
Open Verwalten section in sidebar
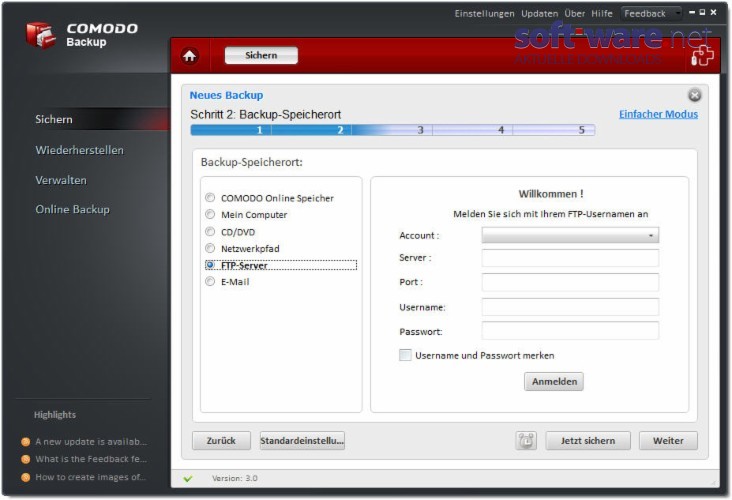coord(61,180)
